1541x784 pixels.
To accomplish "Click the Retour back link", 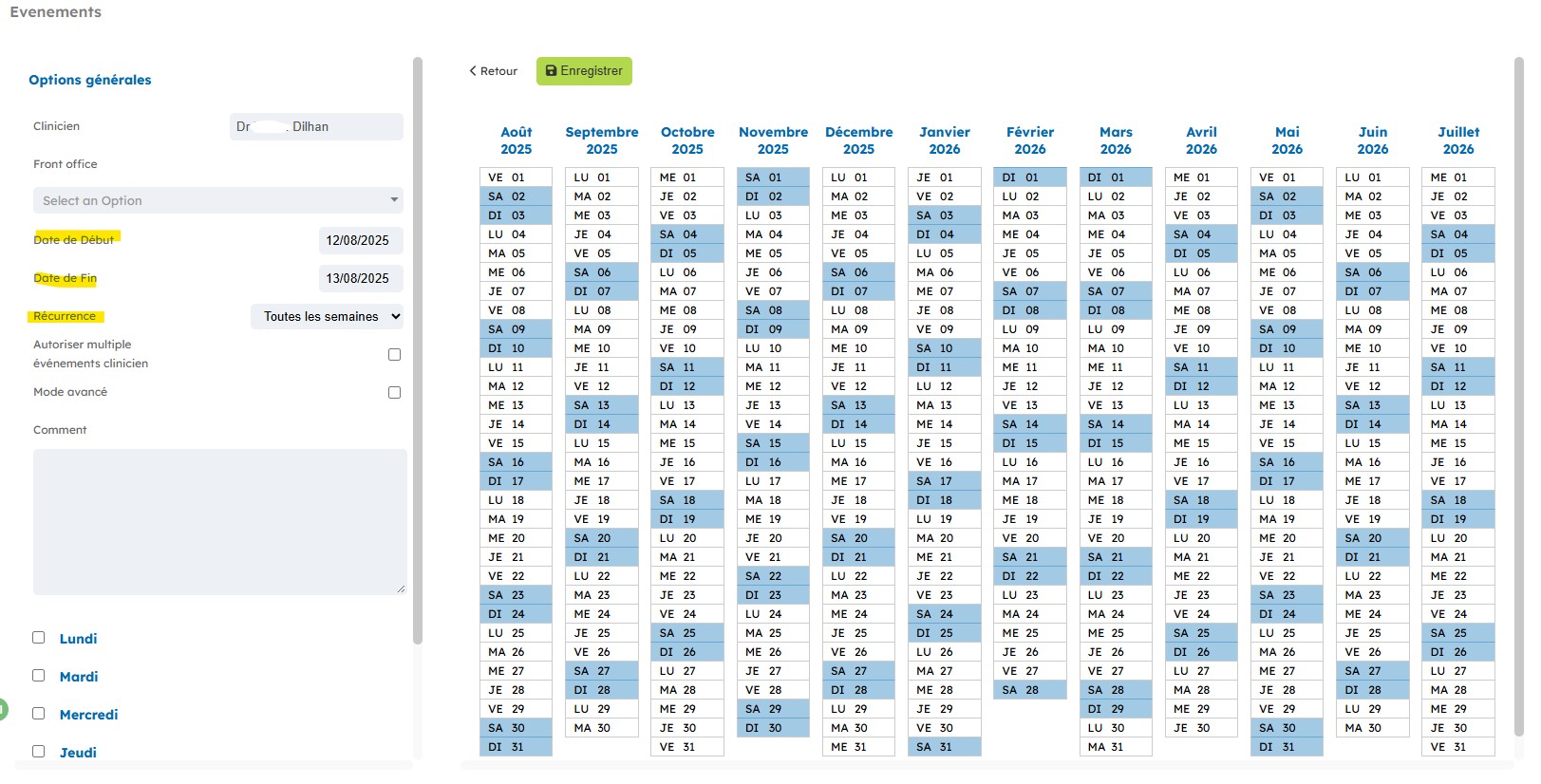I will [x=493, y=71].
